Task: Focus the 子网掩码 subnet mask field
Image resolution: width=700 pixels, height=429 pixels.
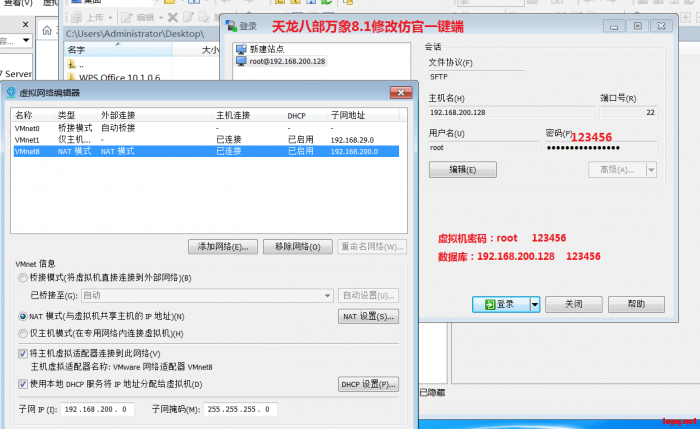Action: coord(240,409)
